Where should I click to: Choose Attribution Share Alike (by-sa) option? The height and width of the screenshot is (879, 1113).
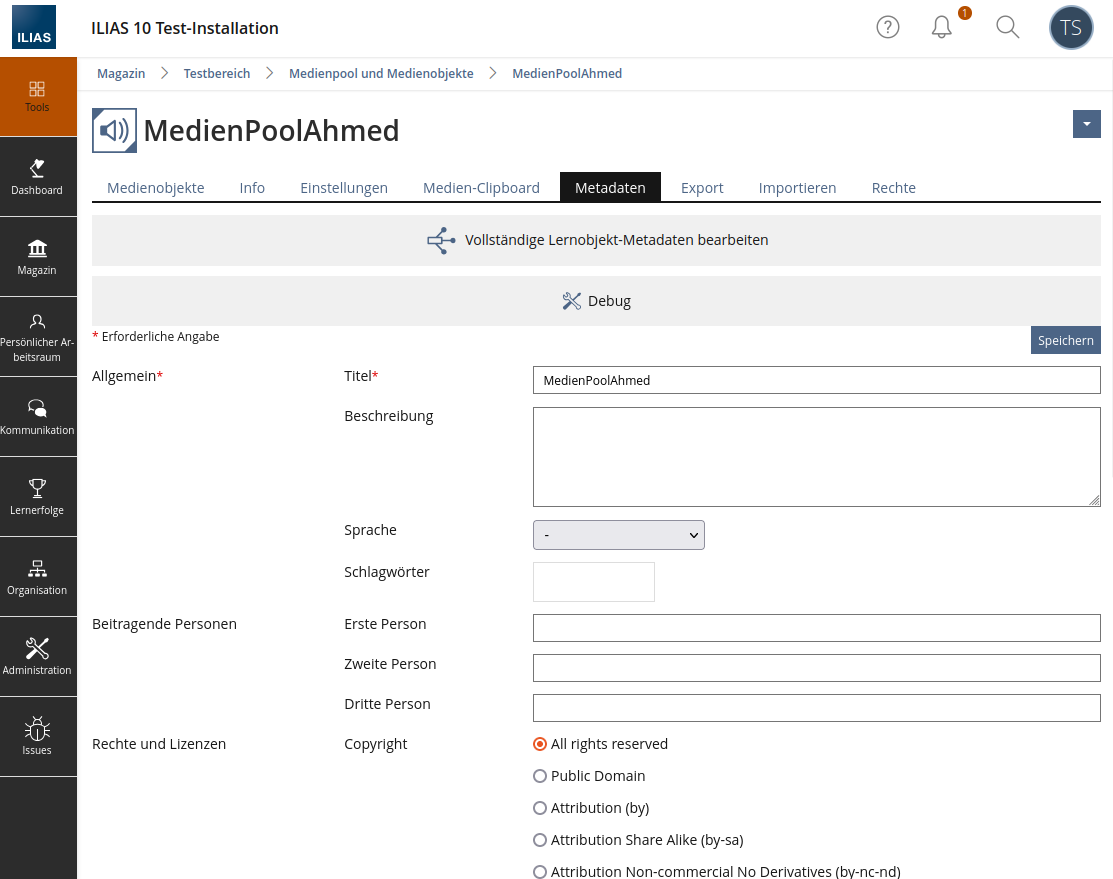tap(540, 840)
